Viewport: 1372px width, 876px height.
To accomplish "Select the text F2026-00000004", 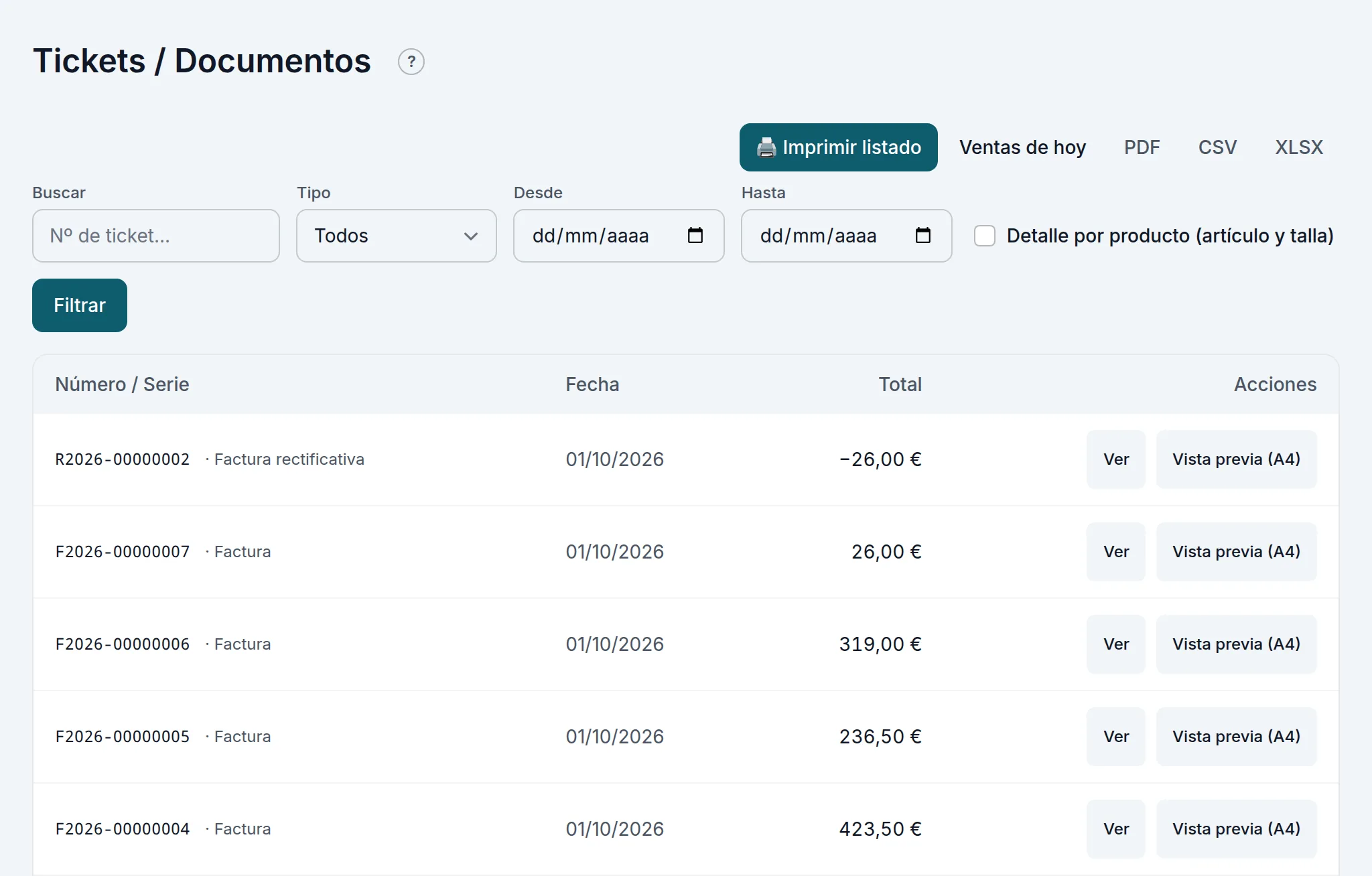I will coord(123,829).
